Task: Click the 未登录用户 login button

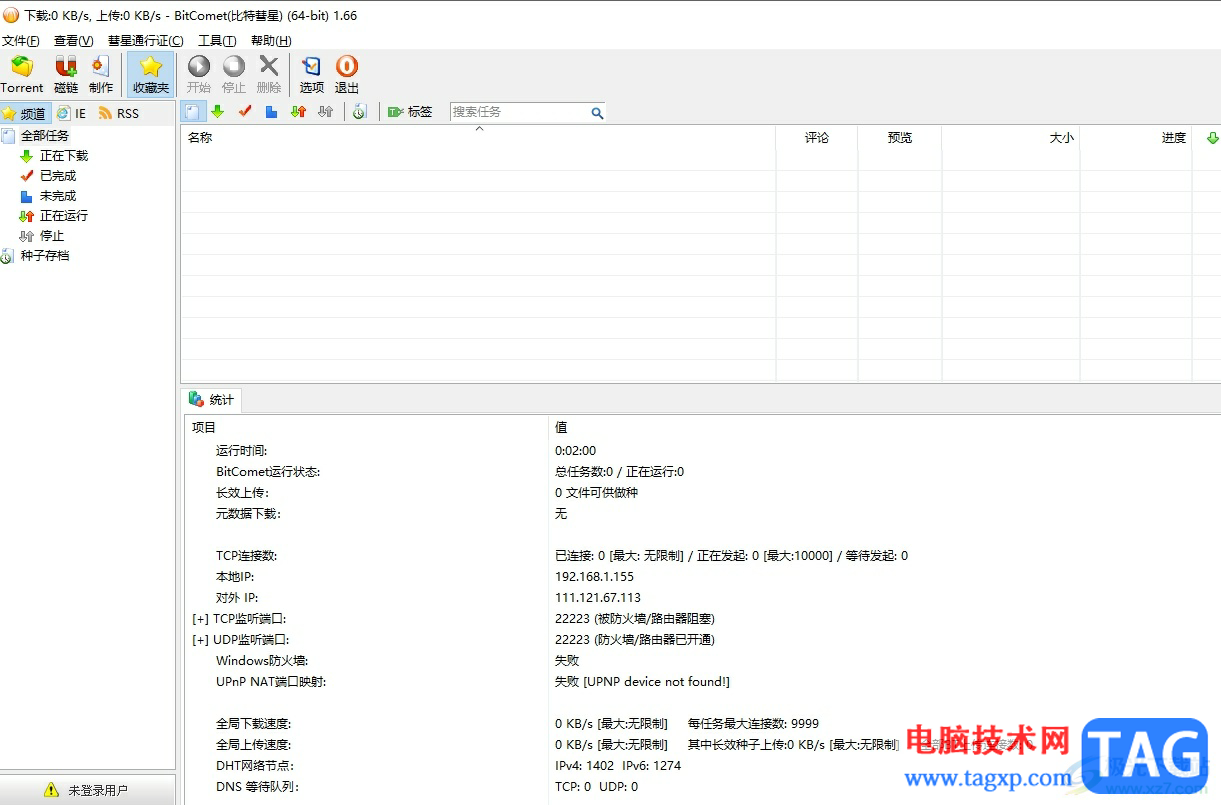Action: point(87,790)
